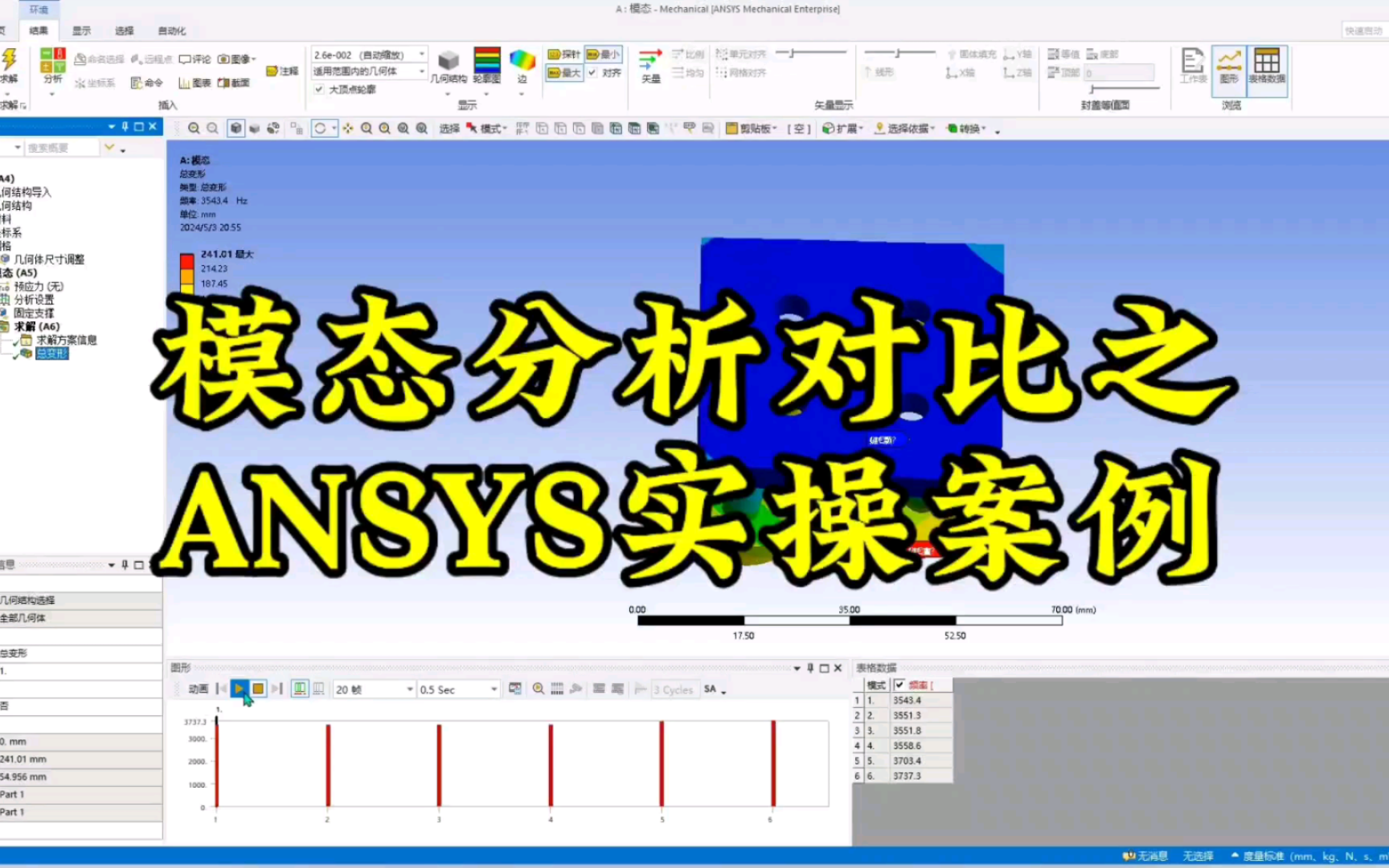Viewport: 1389px width, 868px height.
Task: Step to the previous animation frame
Action: pos(221,689)
